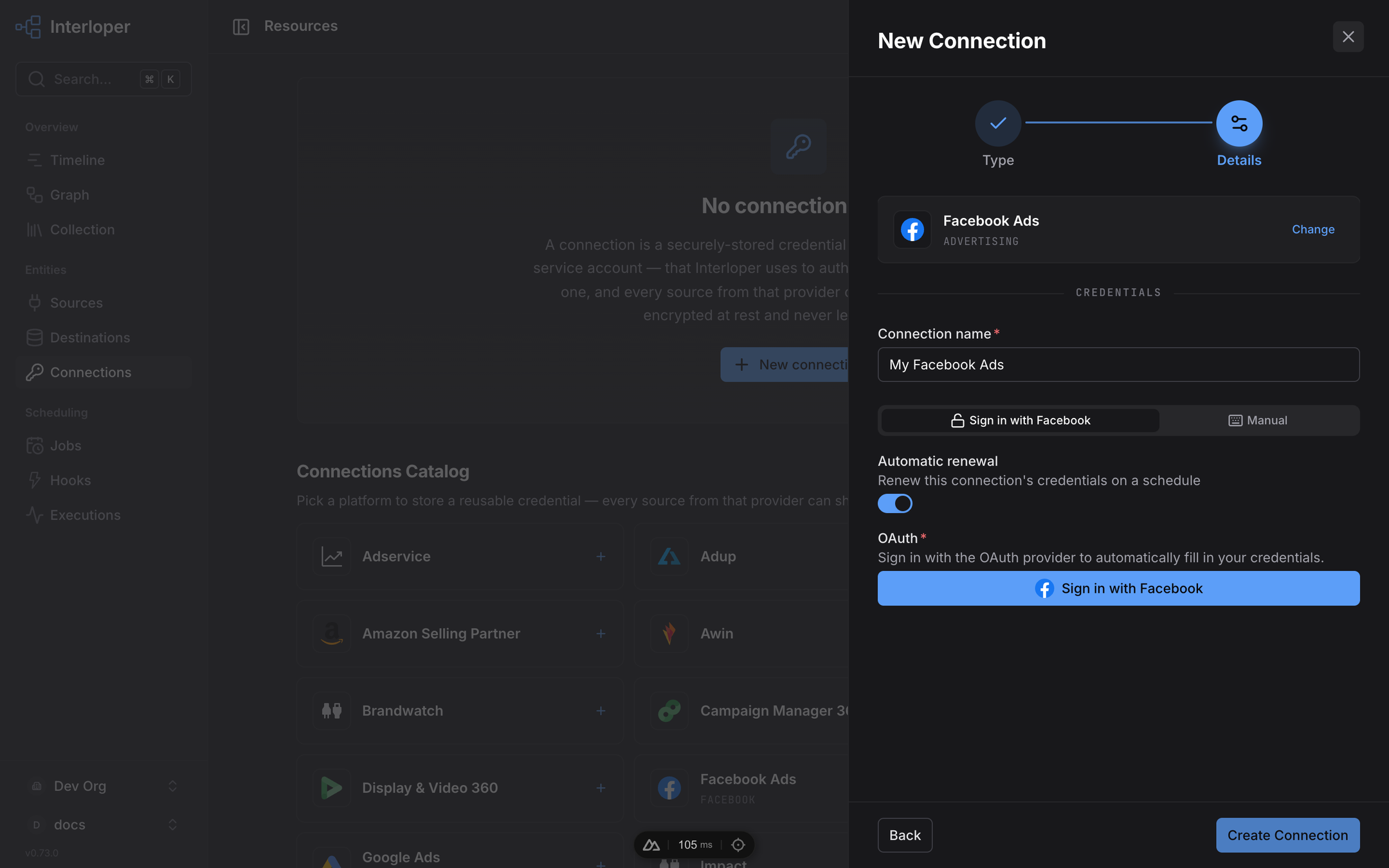Viewport: 1389px width, 868px height.
Task: Expand the Dev Org switcher
Action: [x=104, y=786]
